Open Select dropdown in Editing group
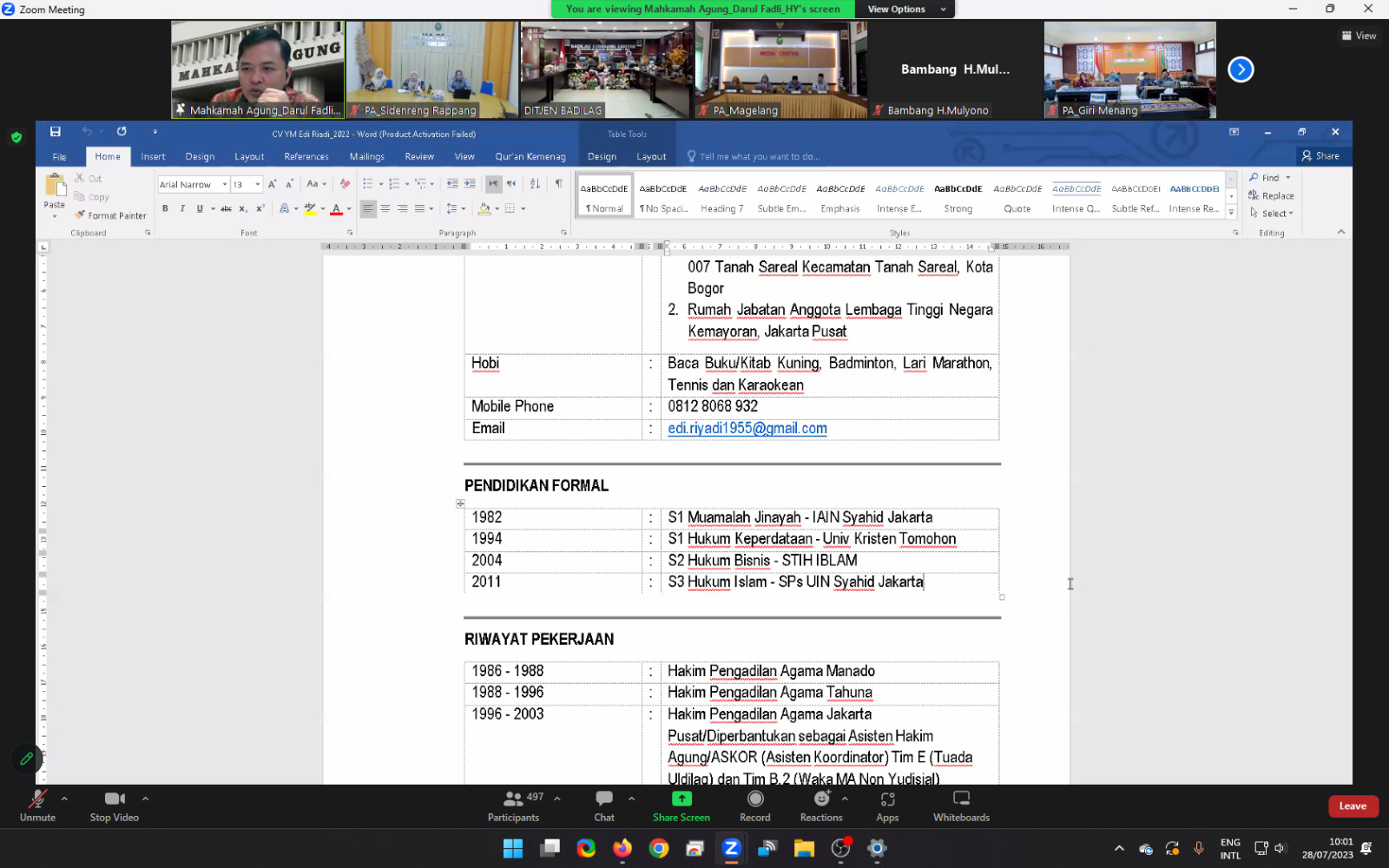Screen dimensions: 1389x868 [x=1272, y=213]
